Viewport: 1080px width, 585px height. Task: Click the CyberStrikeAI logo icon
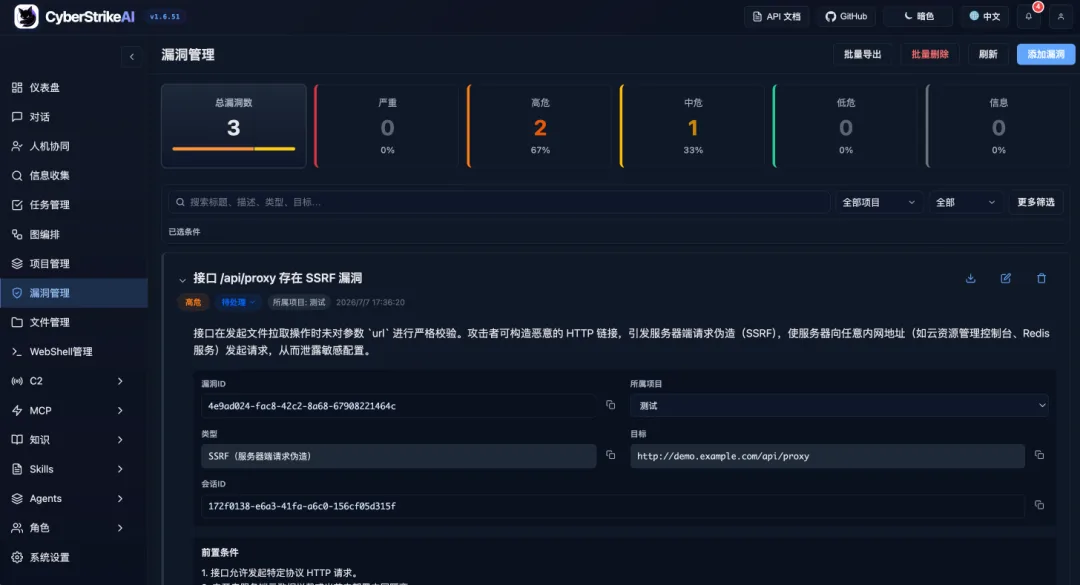pos(26,17)
